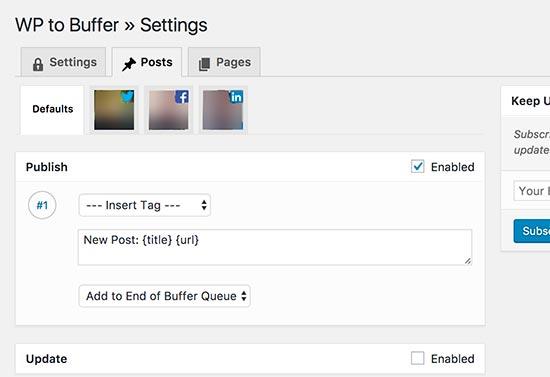Switch to the Pages tab
This screenshot has height=377, width=550.
tap(224, 62)
